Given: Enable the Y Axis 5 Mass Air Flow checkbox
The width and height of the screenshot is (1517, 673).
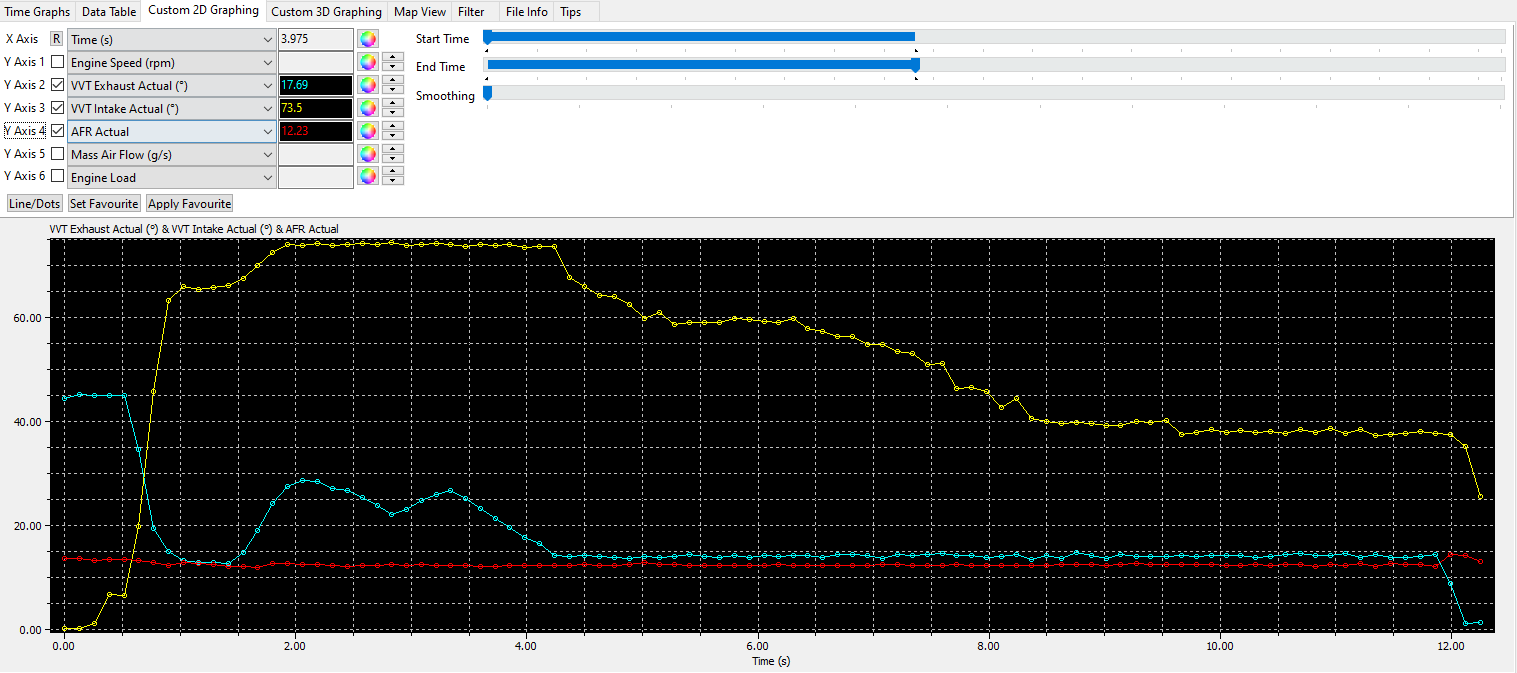Looking at the screenshot, I should click(57, 154).
